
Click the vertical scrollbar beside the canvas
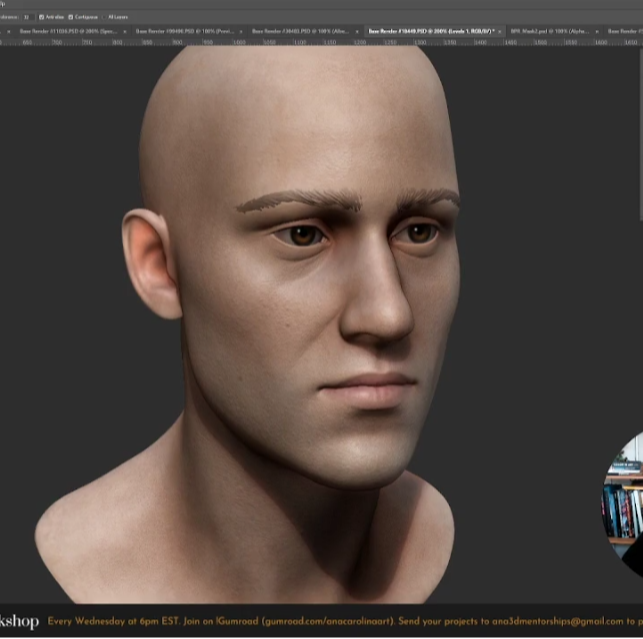click(x=641, y=133)
